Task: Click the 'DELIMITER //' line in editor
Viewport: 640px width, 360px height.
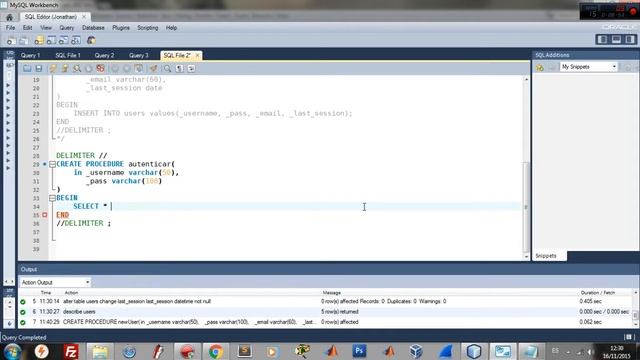Action: pyautogui.click(x=82, y=156)
